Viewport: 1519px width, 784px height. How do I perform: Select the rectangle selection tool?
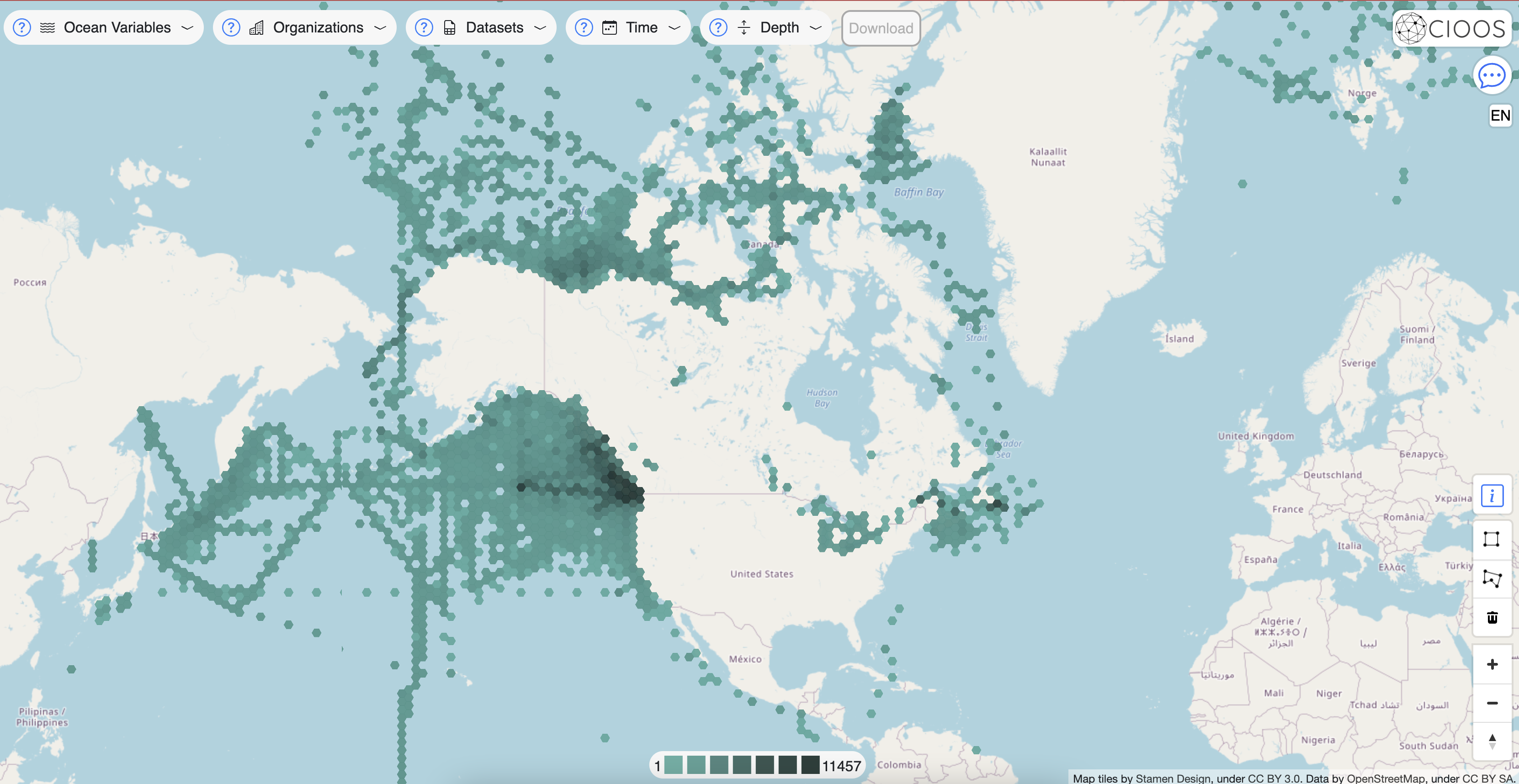click(1492, 540)
